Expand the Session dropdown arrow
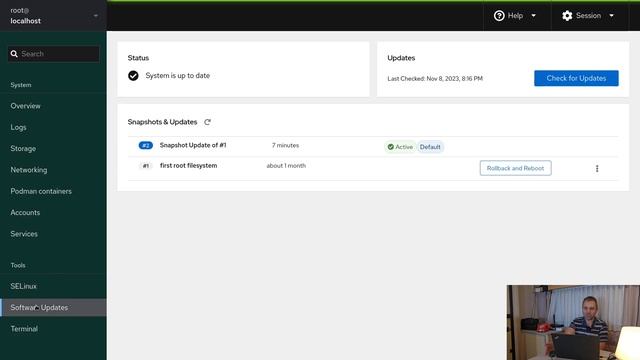 (x=611, y=16)
